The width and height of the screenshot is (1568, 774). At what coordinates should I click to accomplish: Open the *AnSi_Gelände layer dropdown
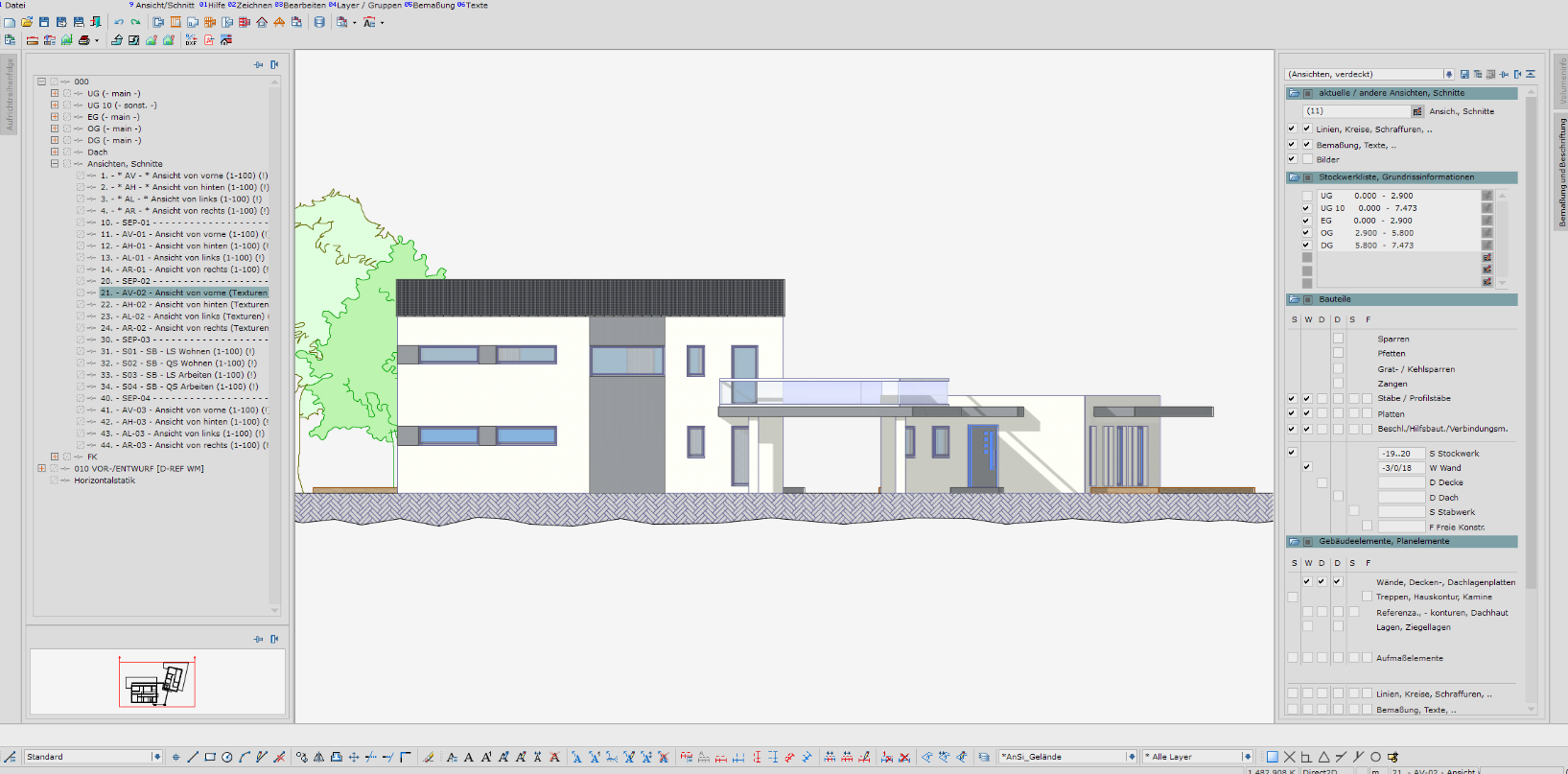1067,757
